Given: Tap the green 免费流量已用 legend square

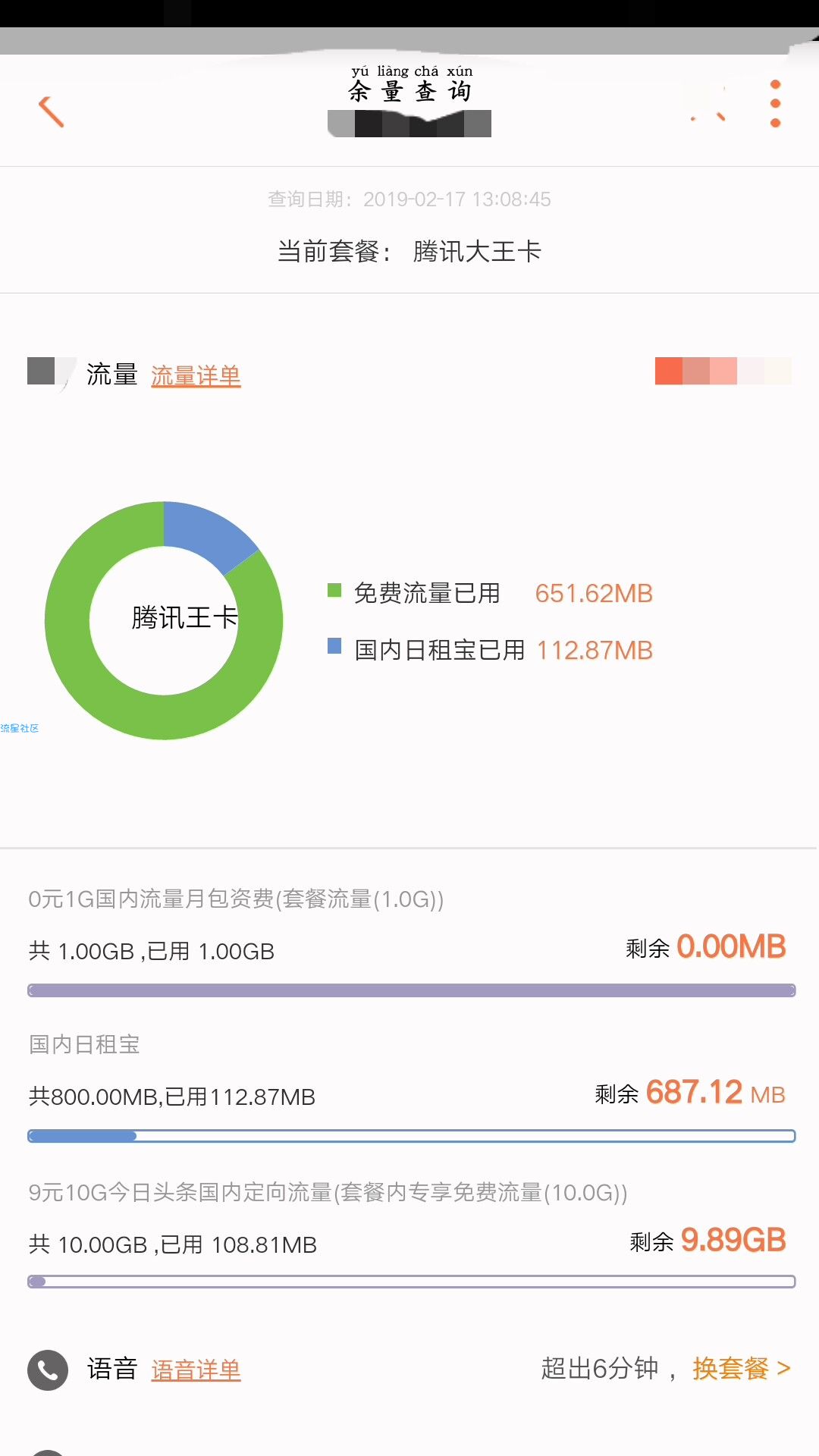Looking at the screenshot, I should (334, 590).
